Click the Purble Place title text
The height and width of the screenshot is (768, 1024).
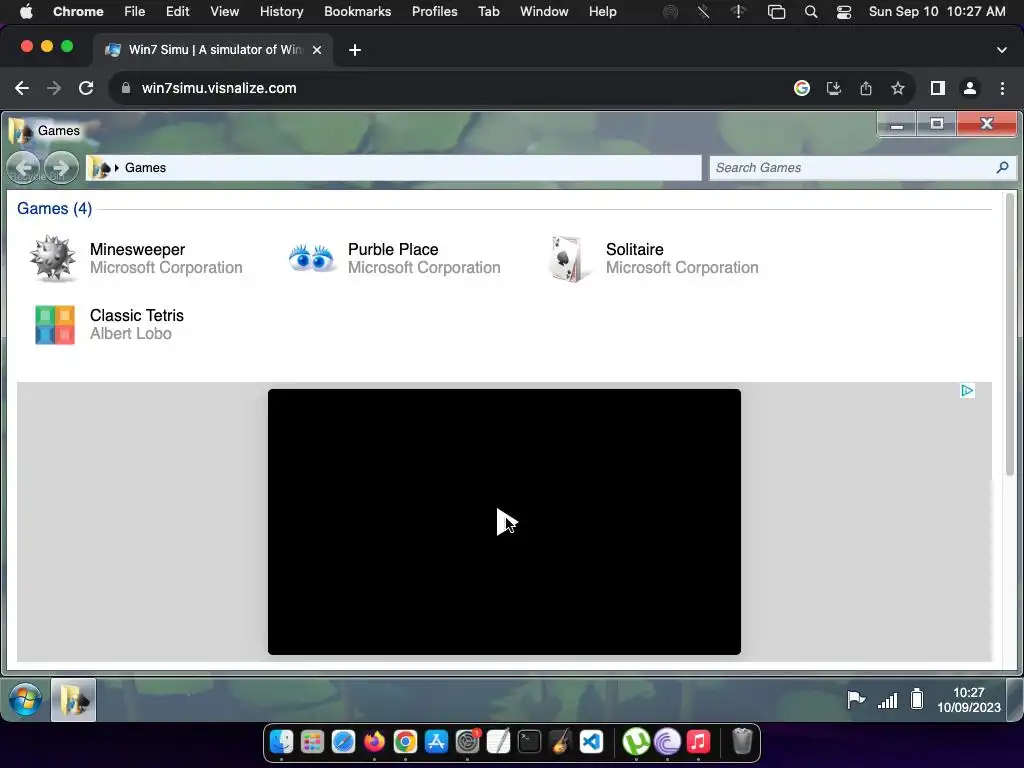click(x=392, y=249)
